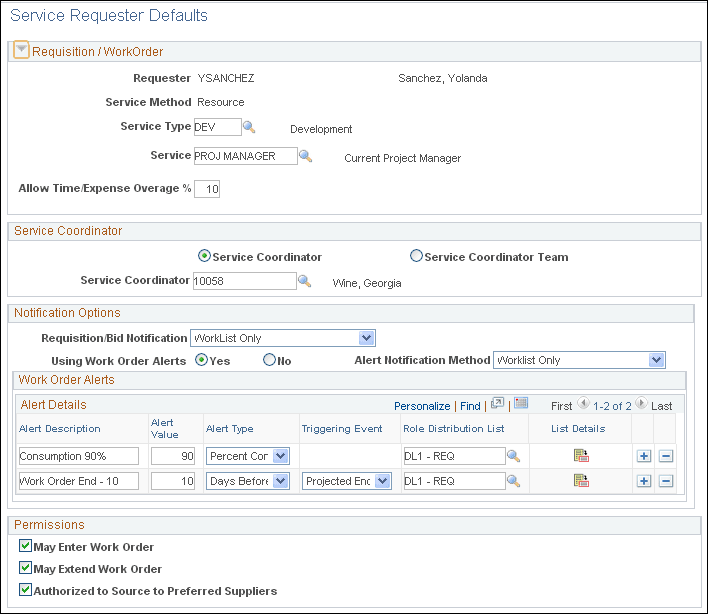Click the Service field PROJ MANAGER

pos(246,156)
